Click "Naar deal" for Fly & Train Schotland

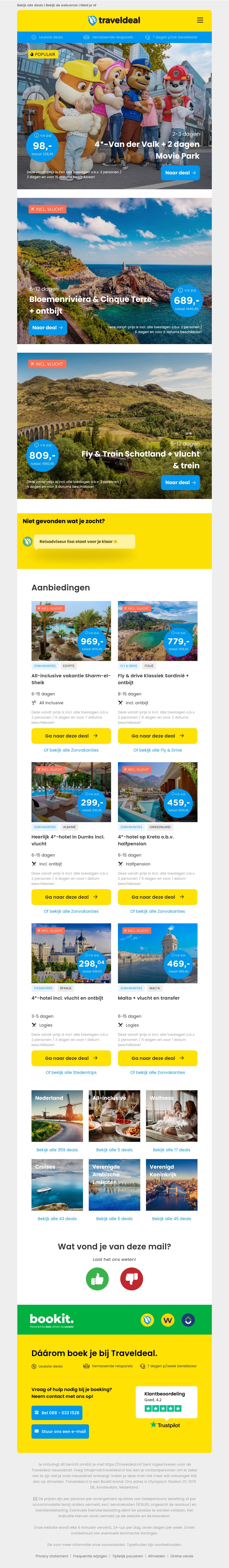[x=181, y=482]
